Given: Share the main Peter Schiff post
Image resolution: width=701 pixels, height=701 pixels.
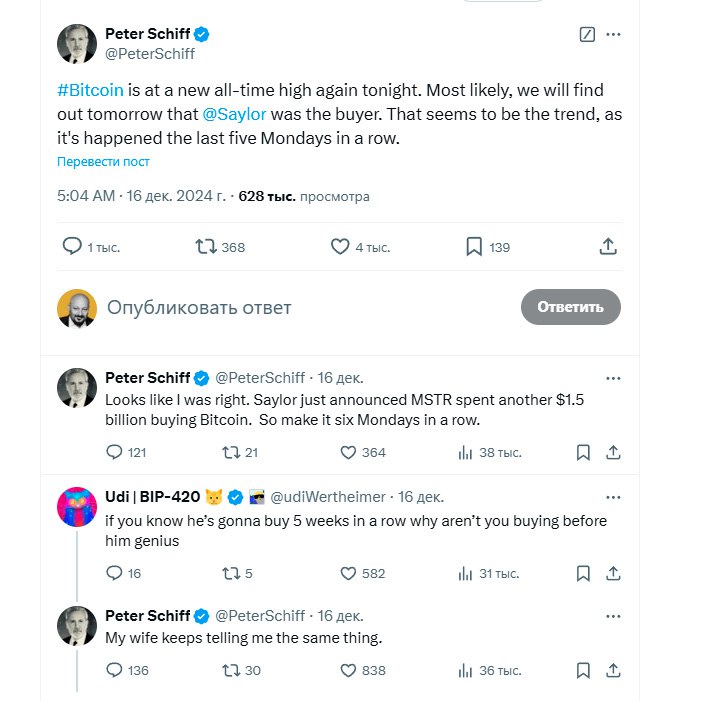Looking at the screenshot, I should click(x=608, y=246).
